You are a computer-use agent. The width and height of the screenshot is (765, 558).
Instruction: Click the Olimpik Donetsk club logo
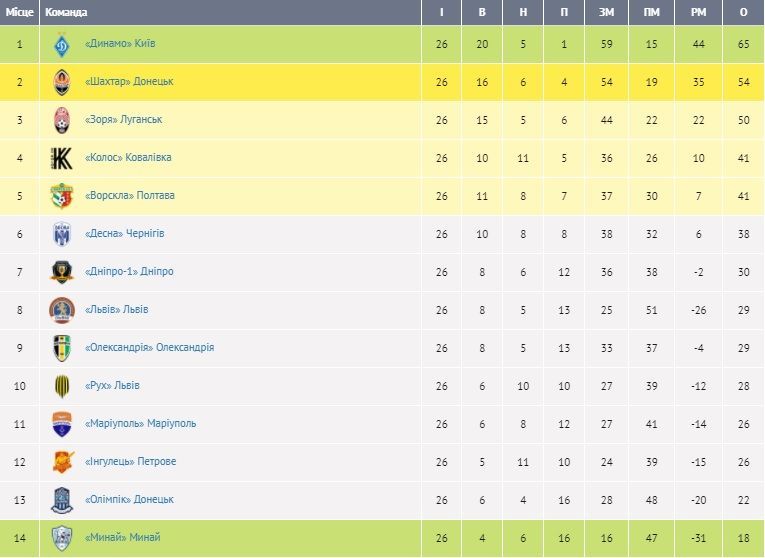[62, 500]
